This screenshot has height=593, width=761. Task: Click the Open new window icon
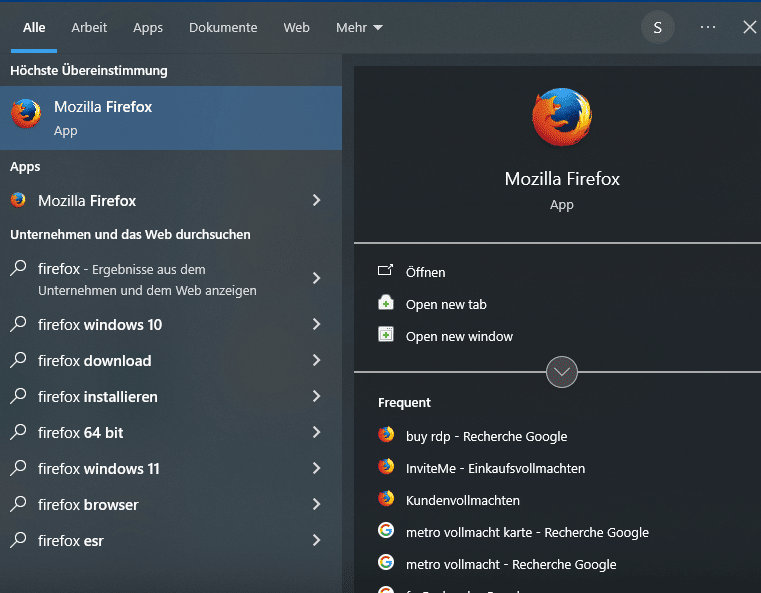pos(386,334)
